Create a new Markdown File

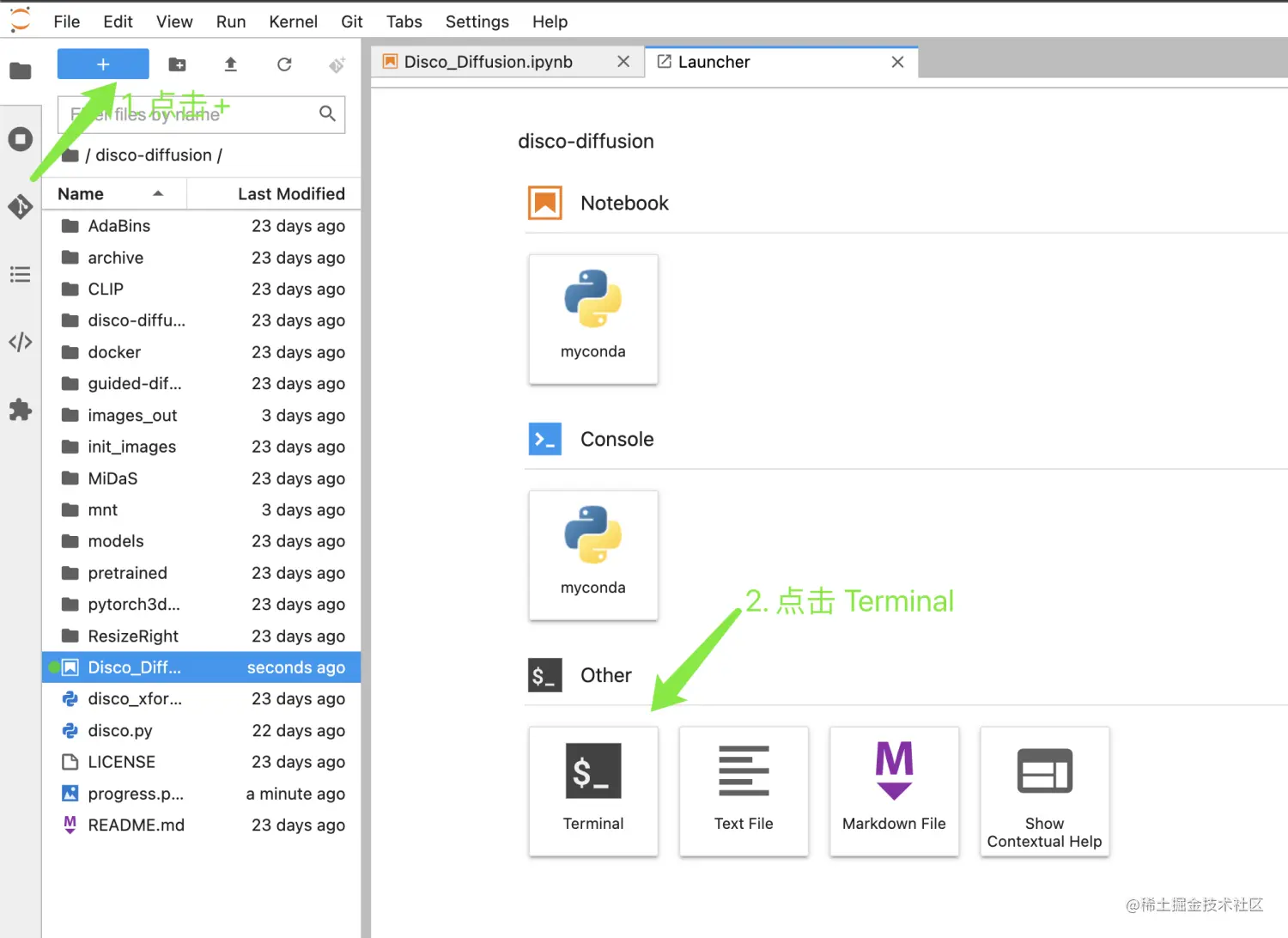894,791
